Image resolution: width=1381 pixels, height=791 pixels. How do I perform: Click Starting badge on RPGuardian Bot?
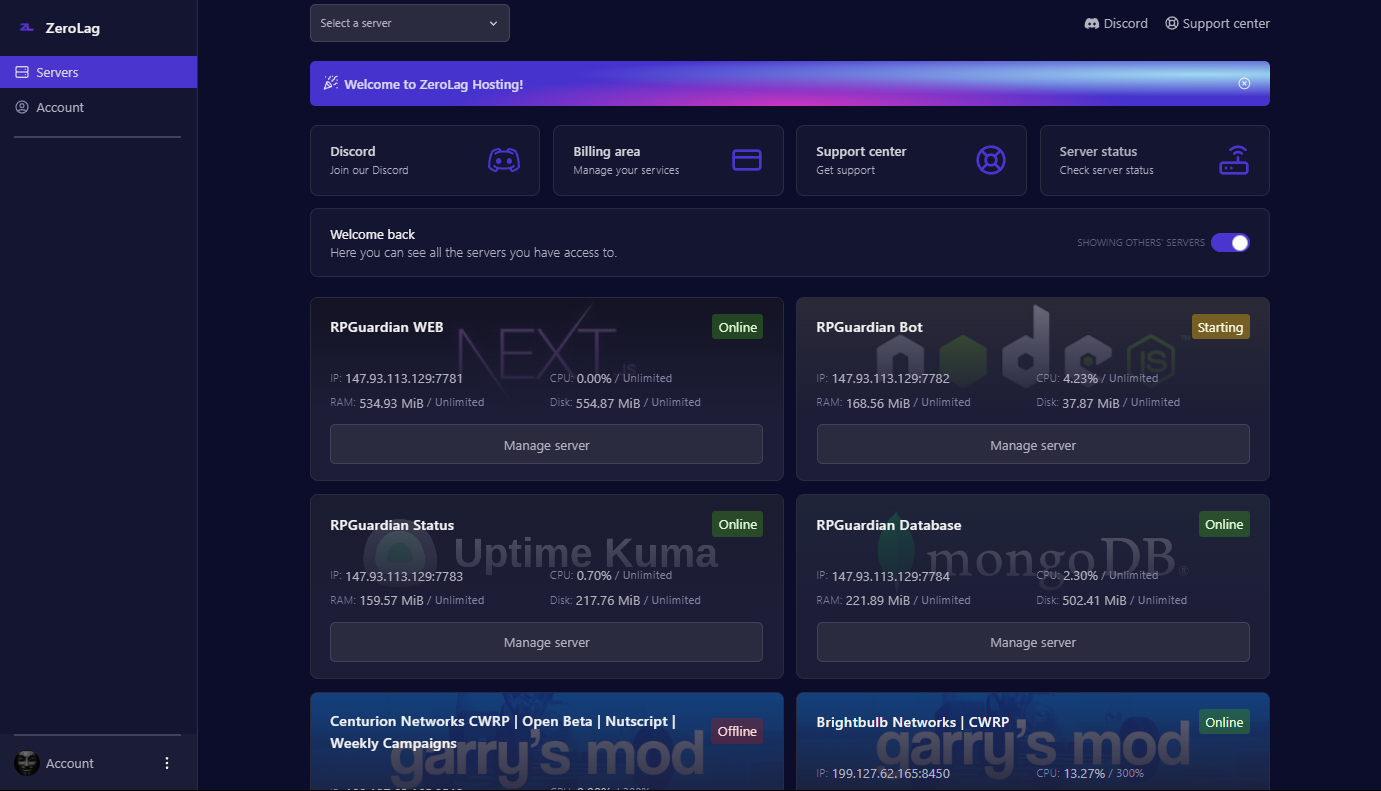[1220, 327]
